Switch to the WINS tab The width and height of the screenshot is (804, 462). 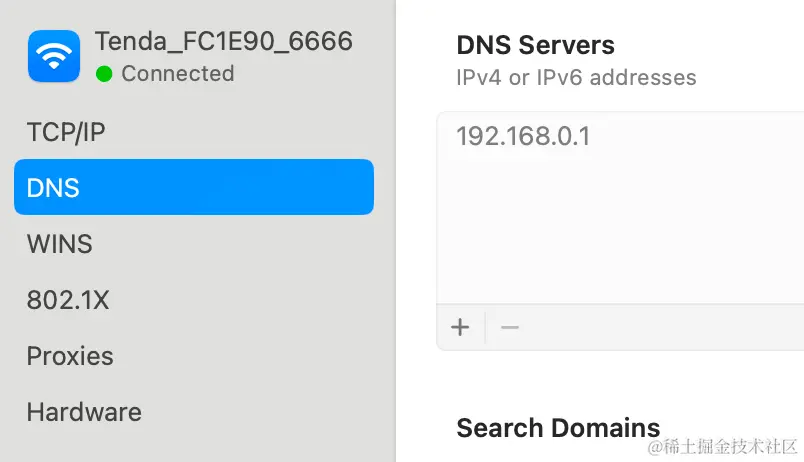coord(59,244)
